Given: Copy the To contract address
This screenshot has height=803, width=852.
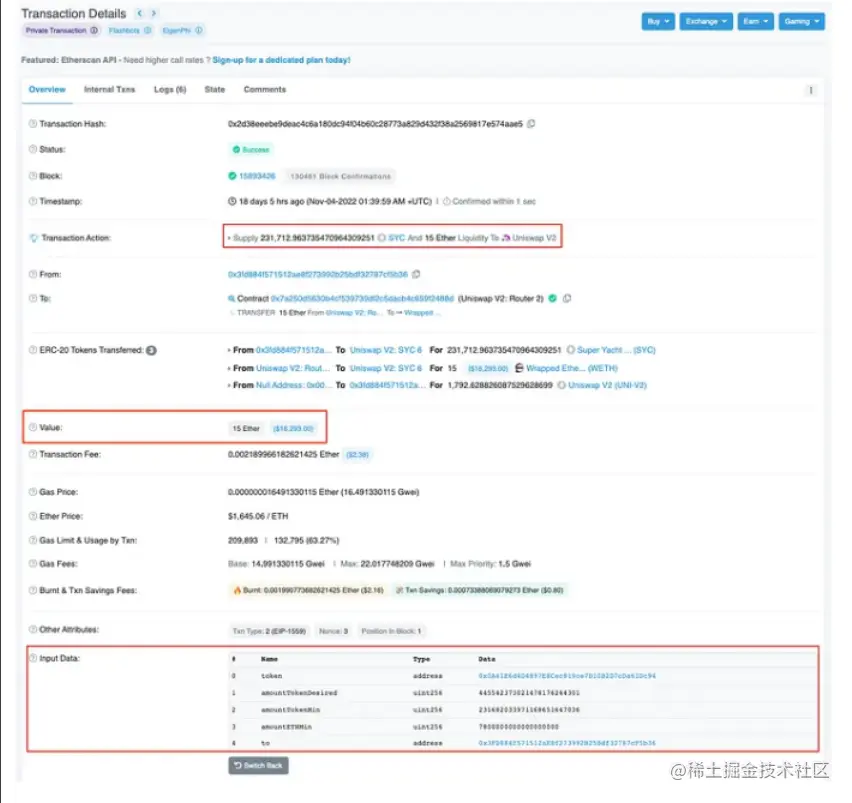Looking at the screenshot, I should [567, 298].
